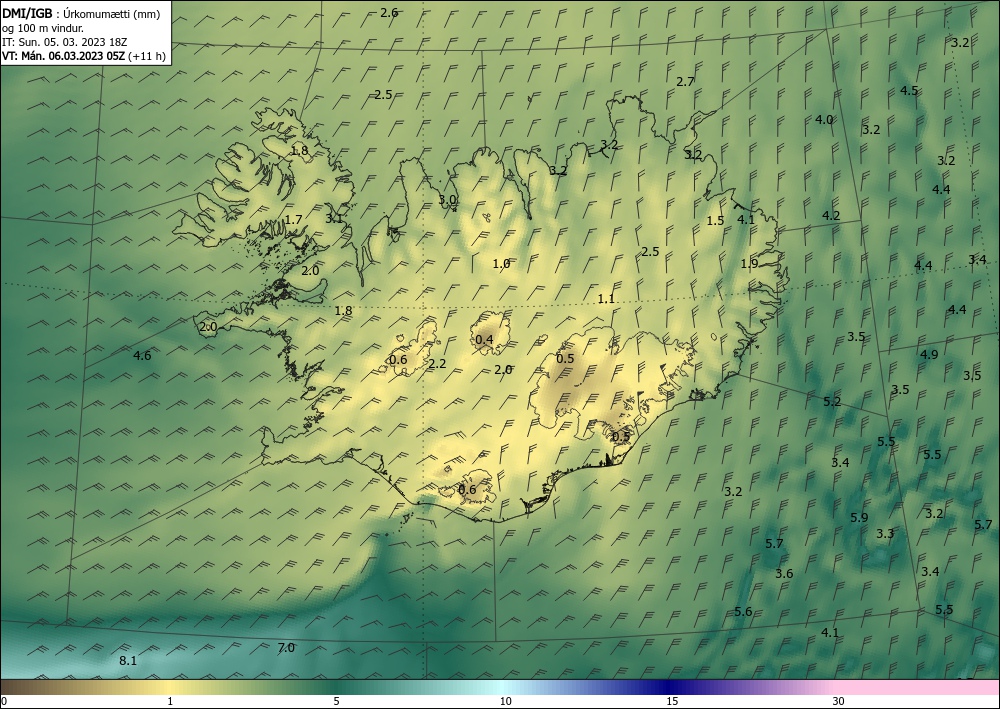Click the 4.5 value on the map

[909, 91]
